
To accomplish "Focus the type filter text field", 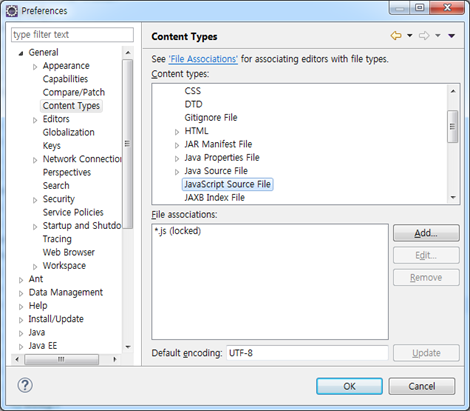I will click(x=72, y=35).
